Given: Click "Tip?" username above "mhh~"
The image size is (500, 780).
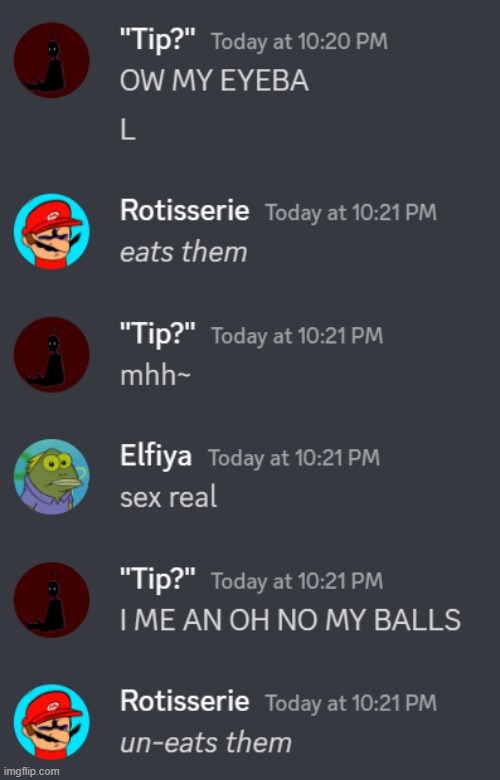Looking at the screenshot, I should point(158,333).
